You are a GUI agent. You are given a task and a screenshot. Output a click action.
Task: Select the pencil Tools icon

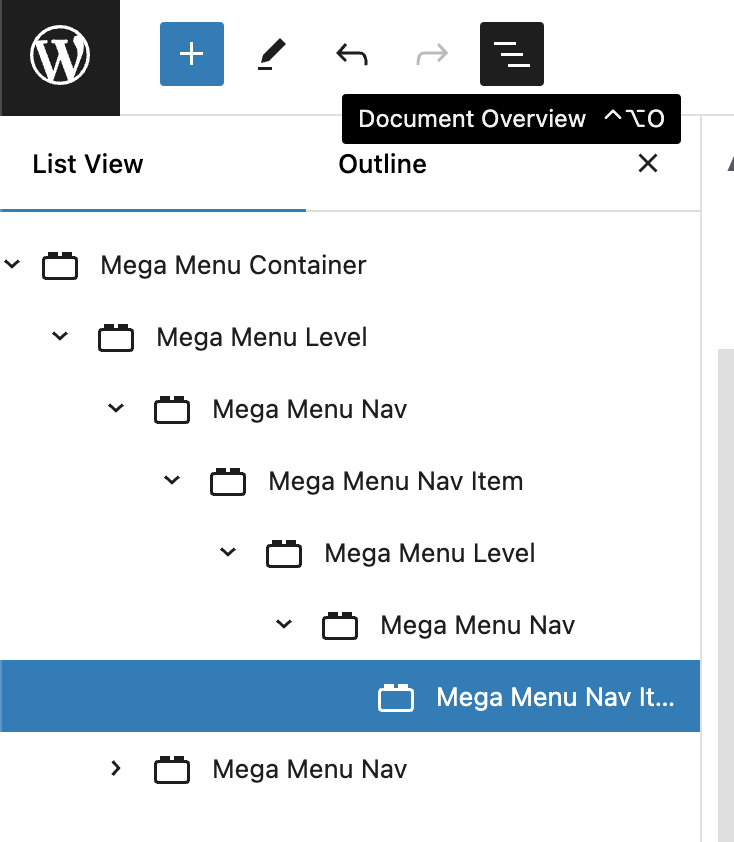coord(266,54)
